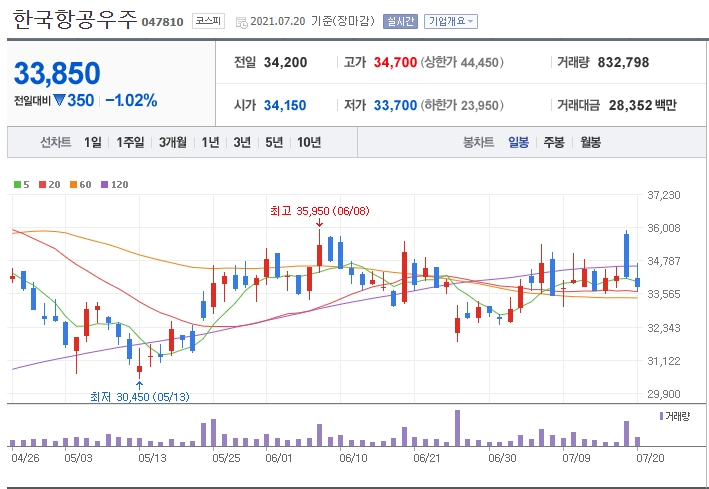Select the 1일 line chart period
The height and width of the screenshot is (489, 709).
93,142
